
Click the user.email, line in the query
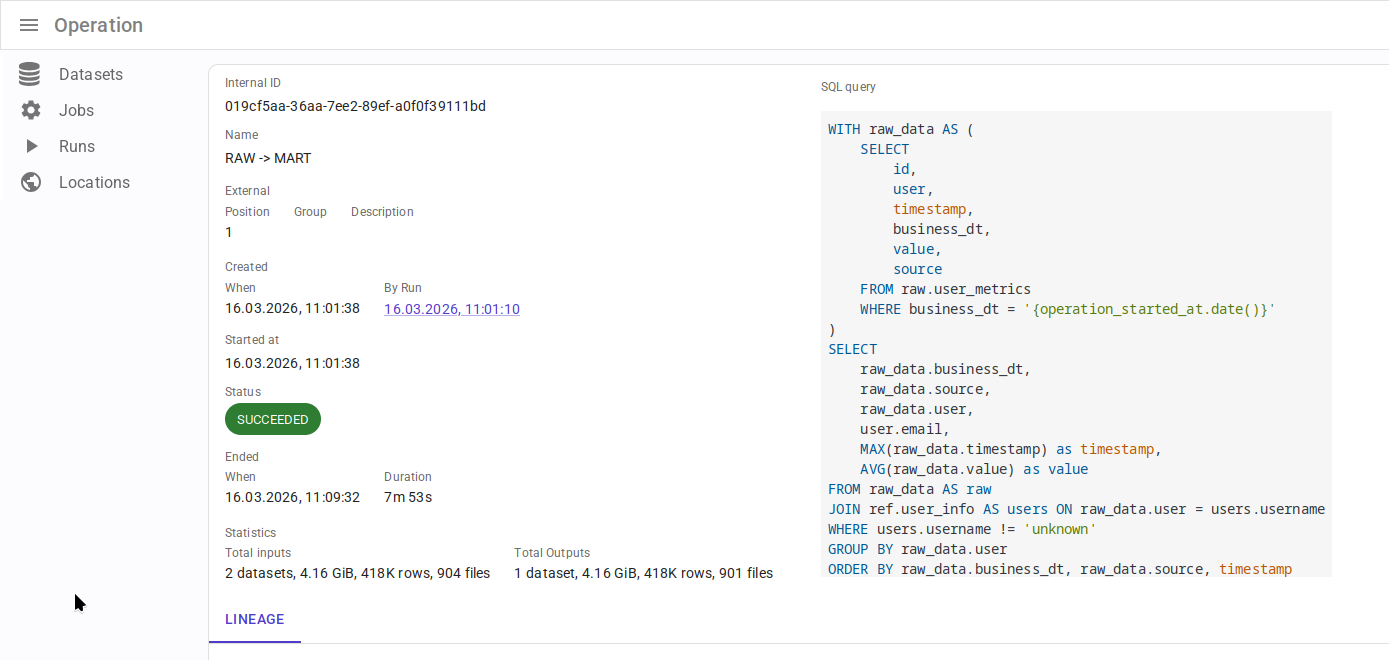[905, 429]
